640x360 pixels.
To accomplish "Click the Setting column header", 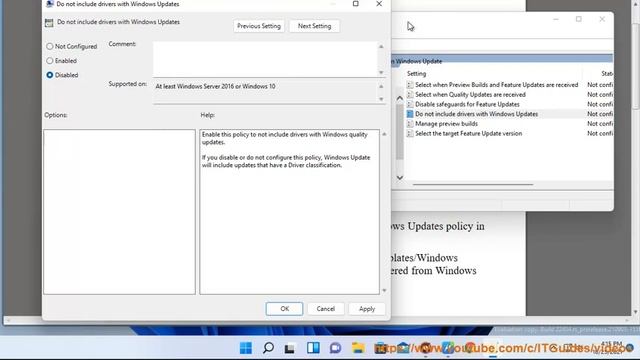I will coord(416,74).
